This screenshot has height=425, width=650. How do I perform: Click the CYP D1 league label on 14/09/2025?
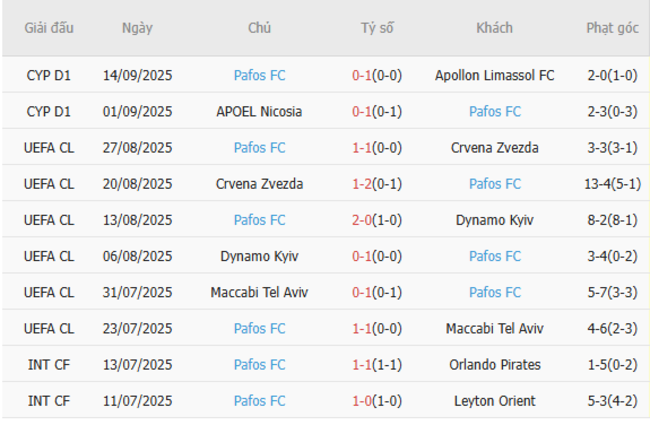[49, 75]
